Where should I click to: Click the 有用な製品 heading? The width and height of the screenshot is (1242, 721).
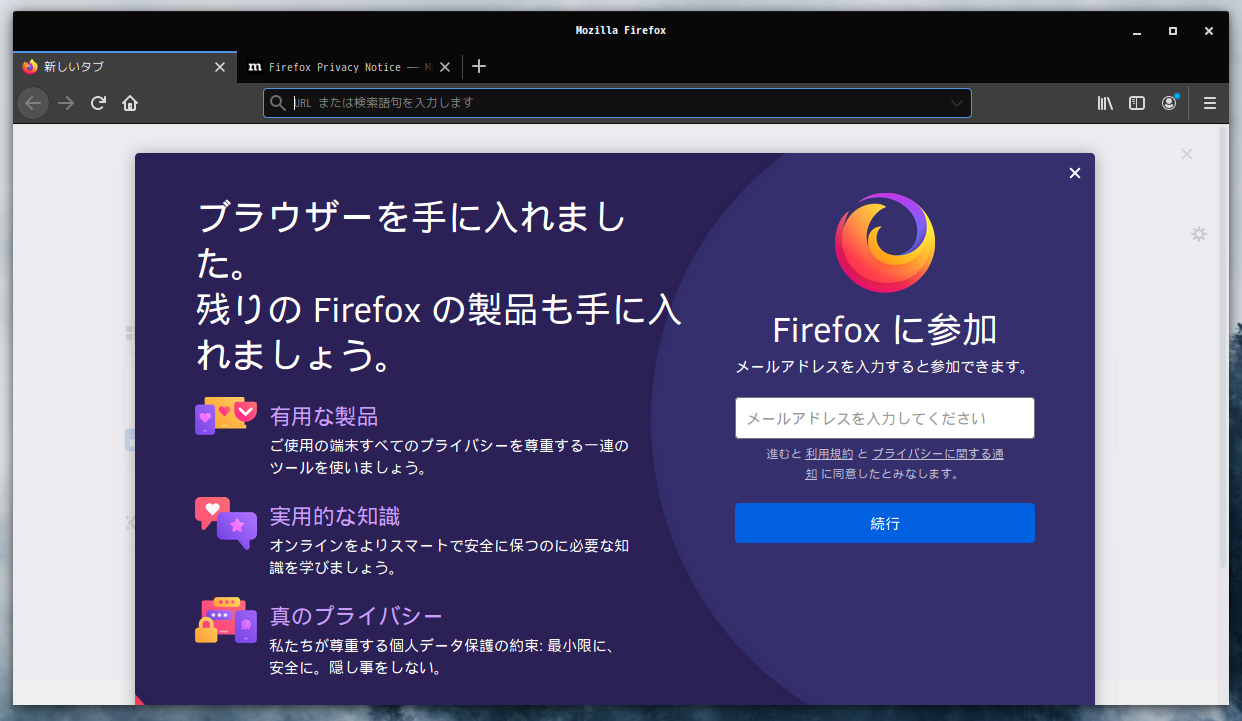click(324, 416)
